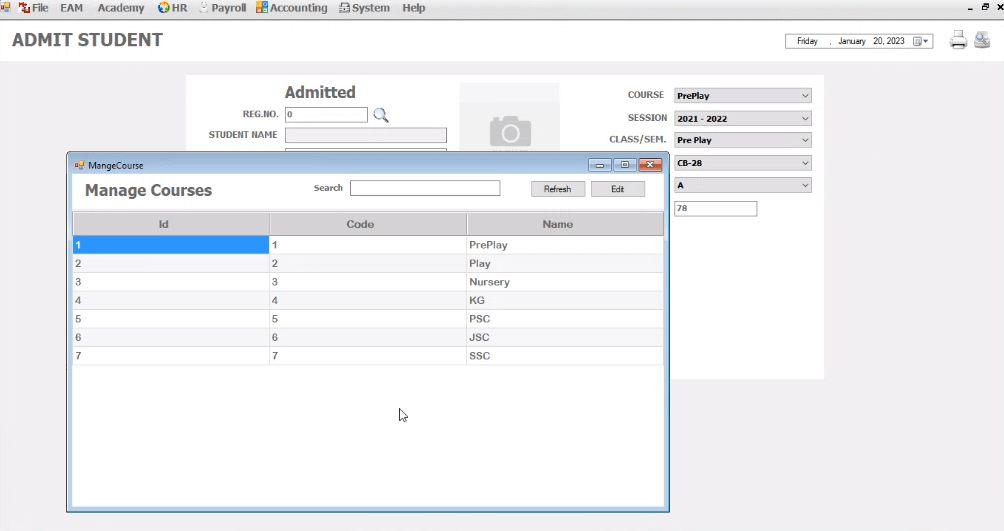Expand the dropdown showing CB-28

743,163
